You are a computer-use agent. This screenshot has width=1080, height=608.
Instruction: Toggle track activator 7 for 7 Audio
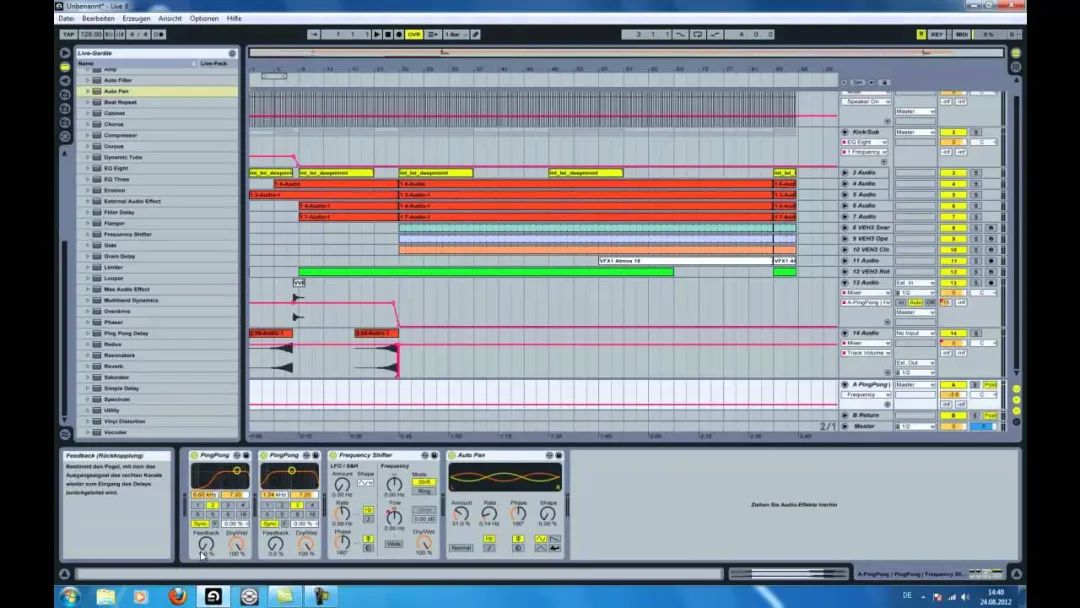pos(954,217)
